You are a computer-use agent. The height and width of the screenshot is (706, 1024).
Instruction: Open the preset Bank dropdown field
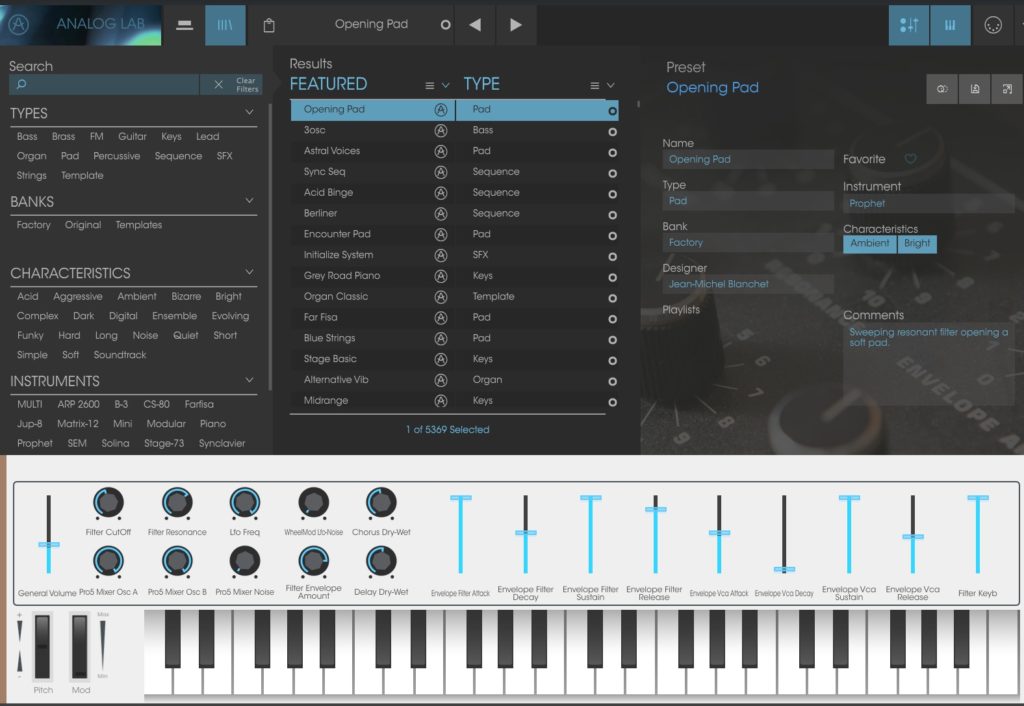click(x=748, y=242)
